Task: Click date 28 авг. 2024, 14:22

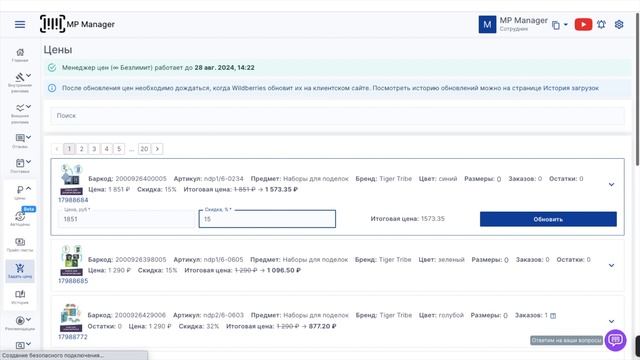Action: (224, 68)
